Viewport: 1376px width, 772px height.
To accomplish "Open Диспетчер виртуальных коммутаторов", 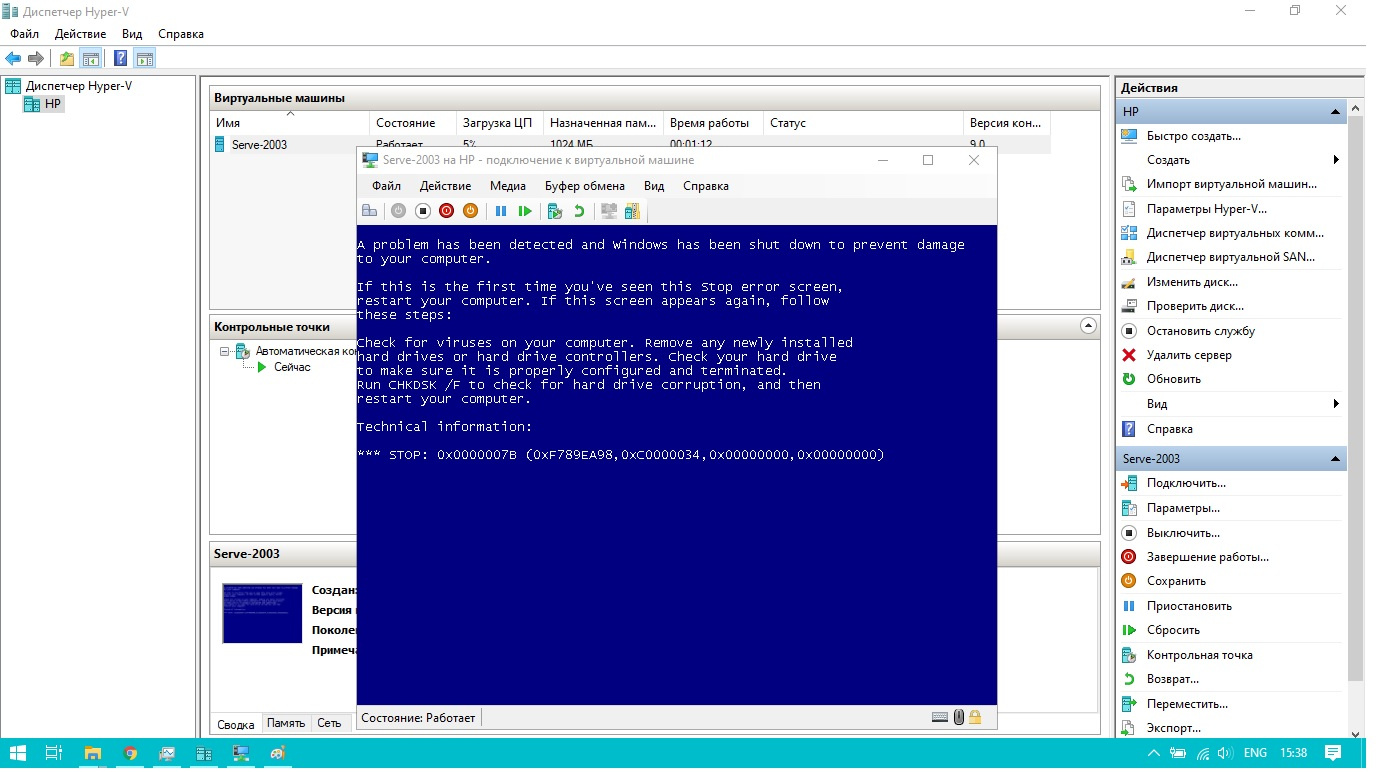I will [1235, 233].
